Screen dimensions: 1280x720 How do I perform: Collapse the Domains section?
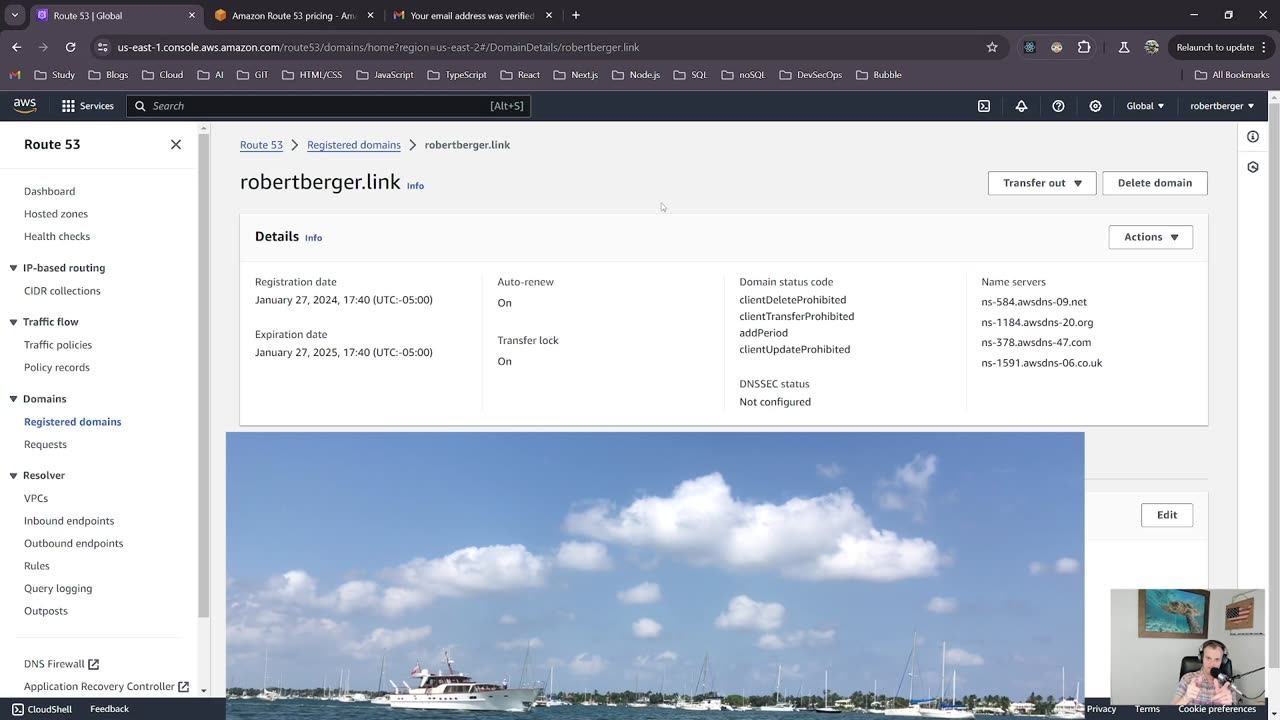tap(13, 399)
